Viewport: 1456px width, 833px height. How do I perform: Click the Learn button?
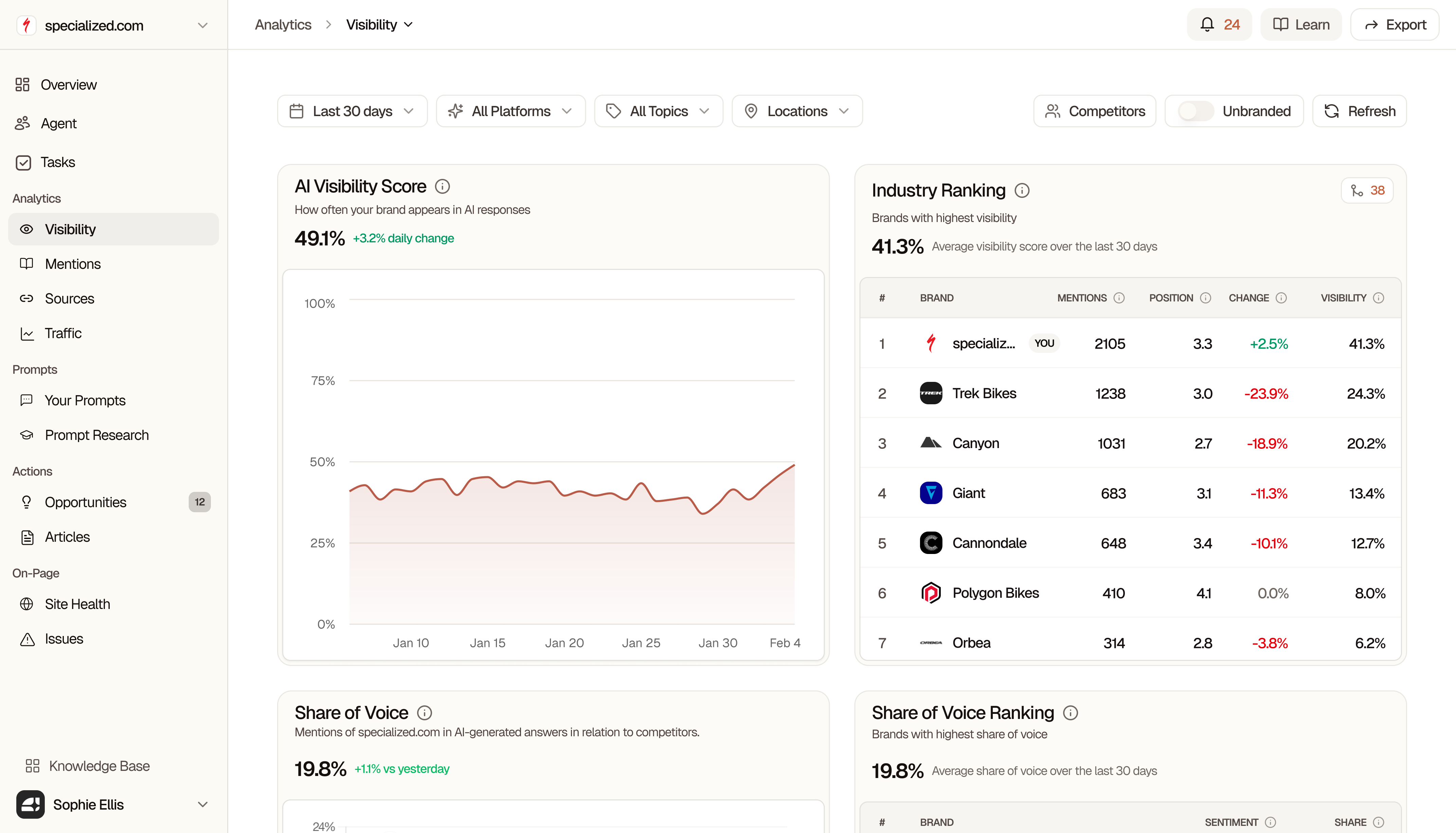point(1301,24)
